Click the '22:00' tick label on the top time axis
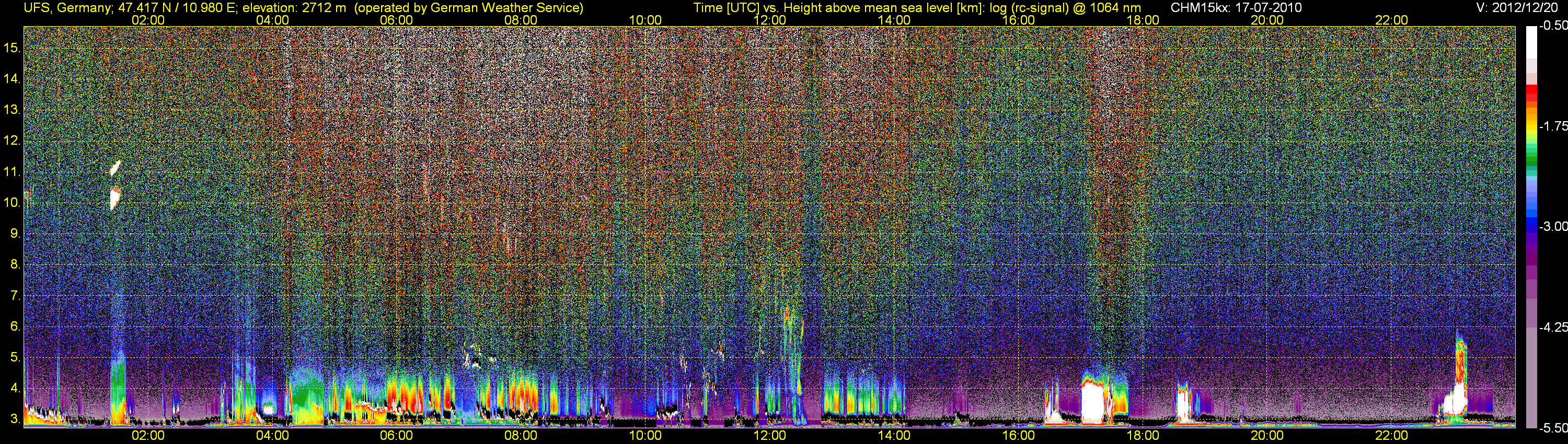This screenshot has height=444, width=1568. [1391, 20]
